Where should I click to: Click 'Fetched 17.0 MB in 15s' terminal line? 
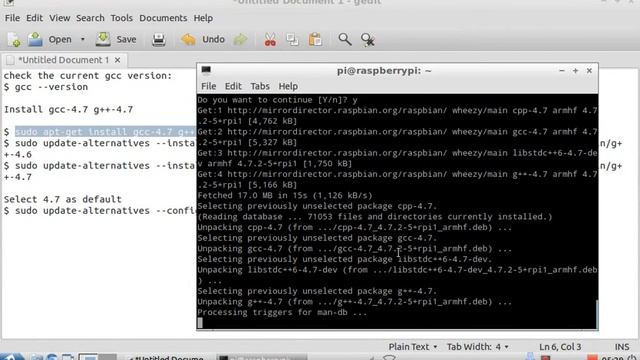285,195
